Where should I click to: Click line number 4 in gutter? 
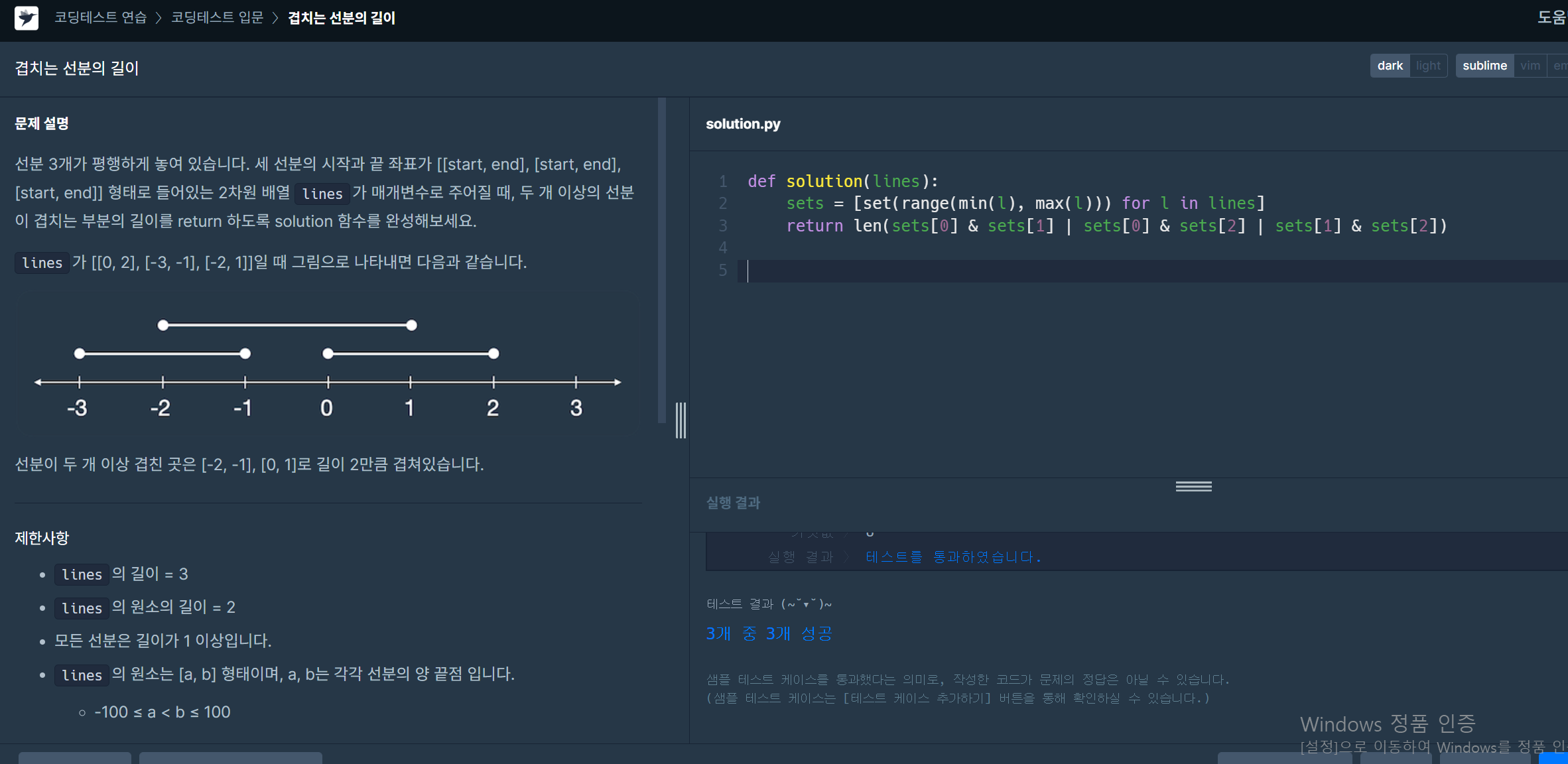pos(723,248)
